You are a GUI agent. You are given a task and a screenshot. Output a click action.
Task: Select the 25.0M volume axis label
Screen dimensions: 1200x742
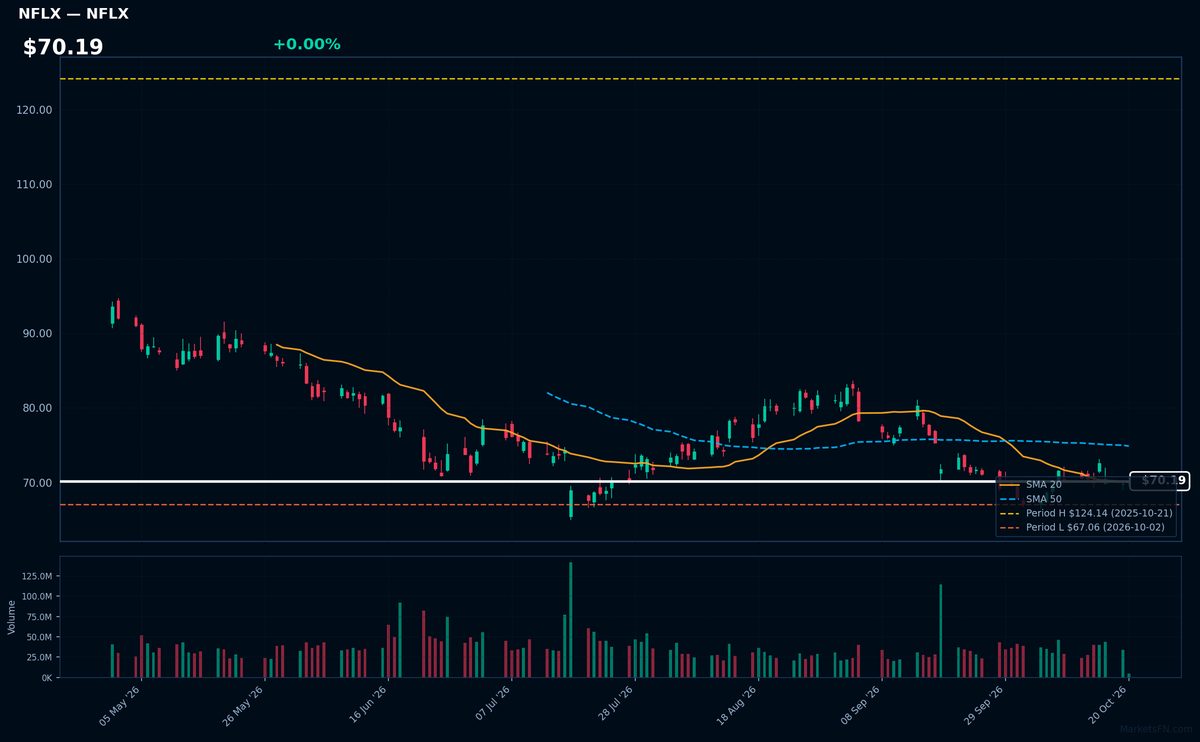point(39,657)
